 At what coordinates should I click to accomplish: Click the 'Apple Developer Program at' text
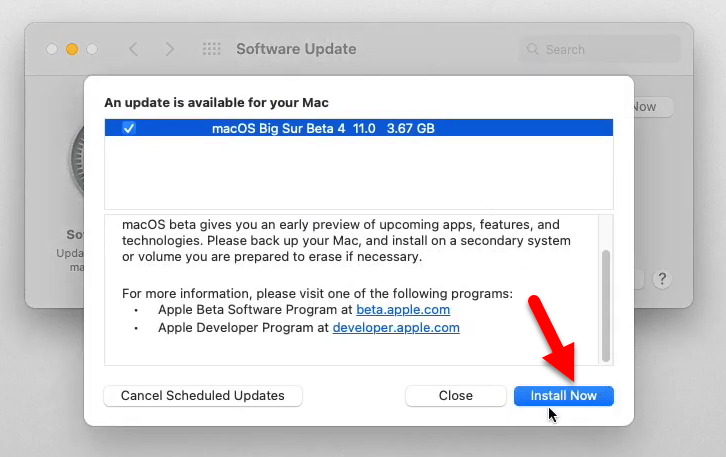(244, 327)
